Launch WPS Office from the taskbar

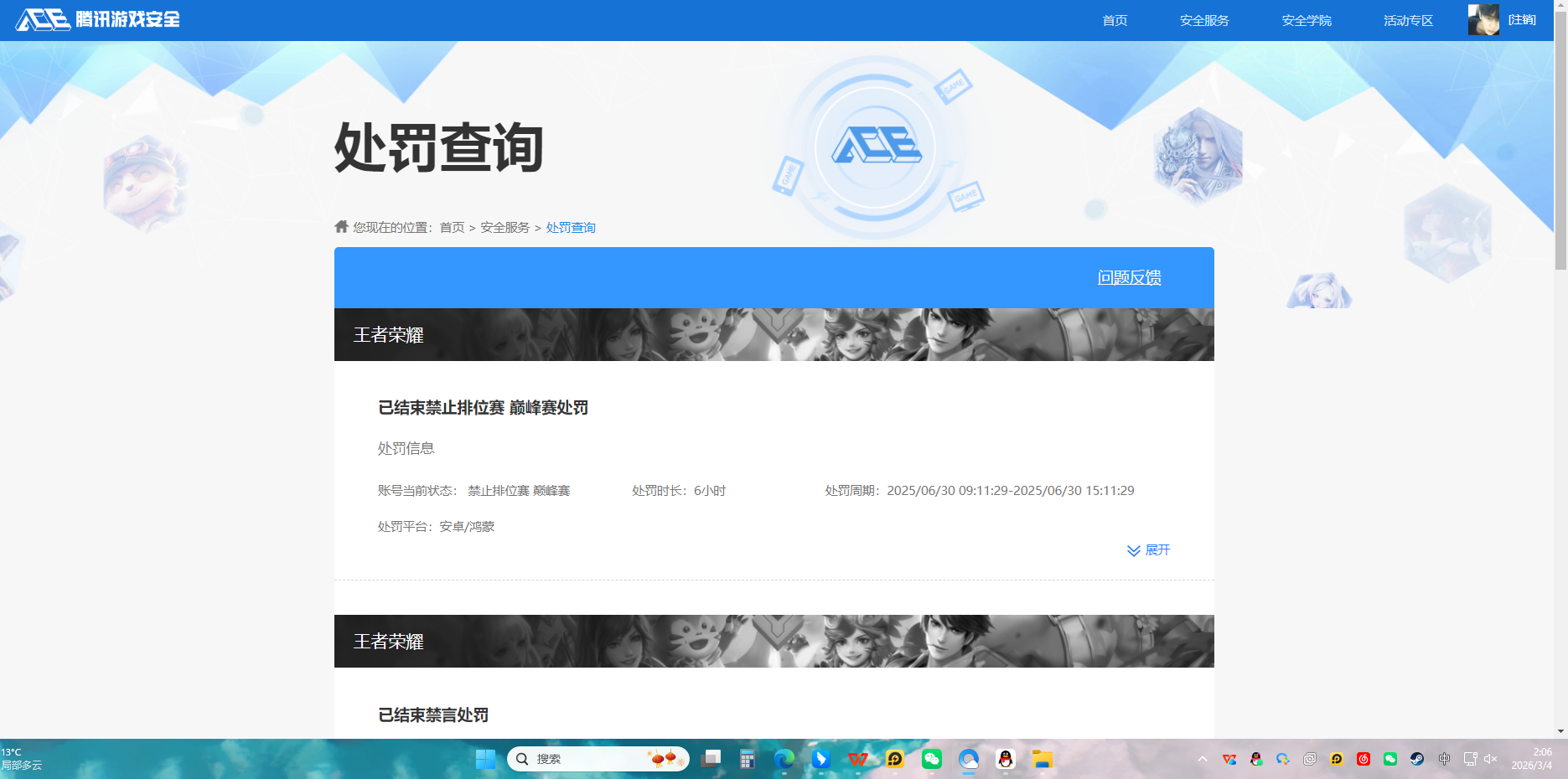pos(858,759)
